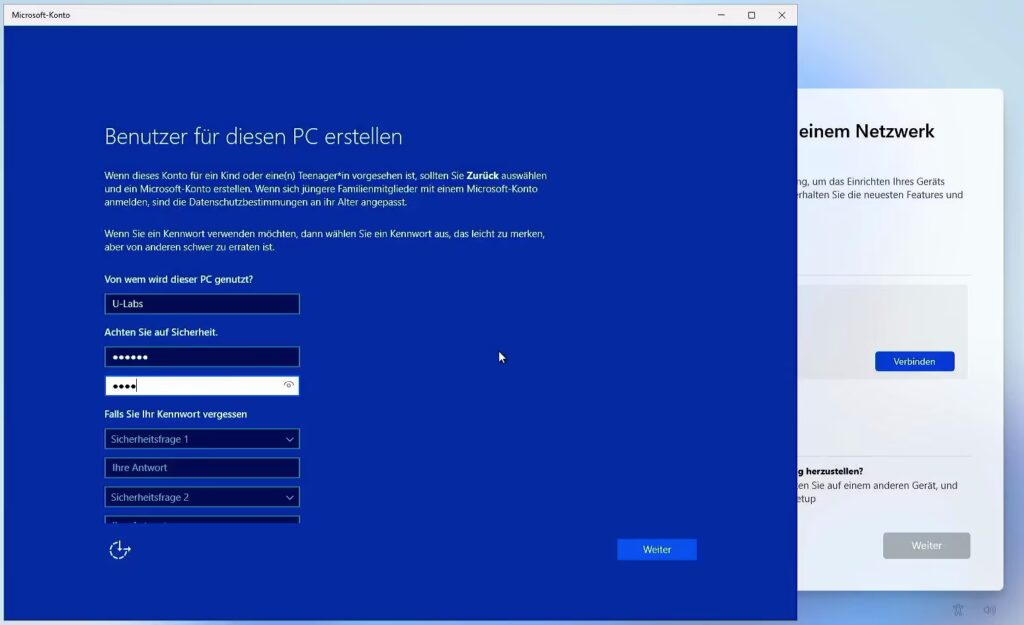Click the einem Netzwerk heading in background window
The height and width of the screenshot is (625, 1024).
(867, 131)
